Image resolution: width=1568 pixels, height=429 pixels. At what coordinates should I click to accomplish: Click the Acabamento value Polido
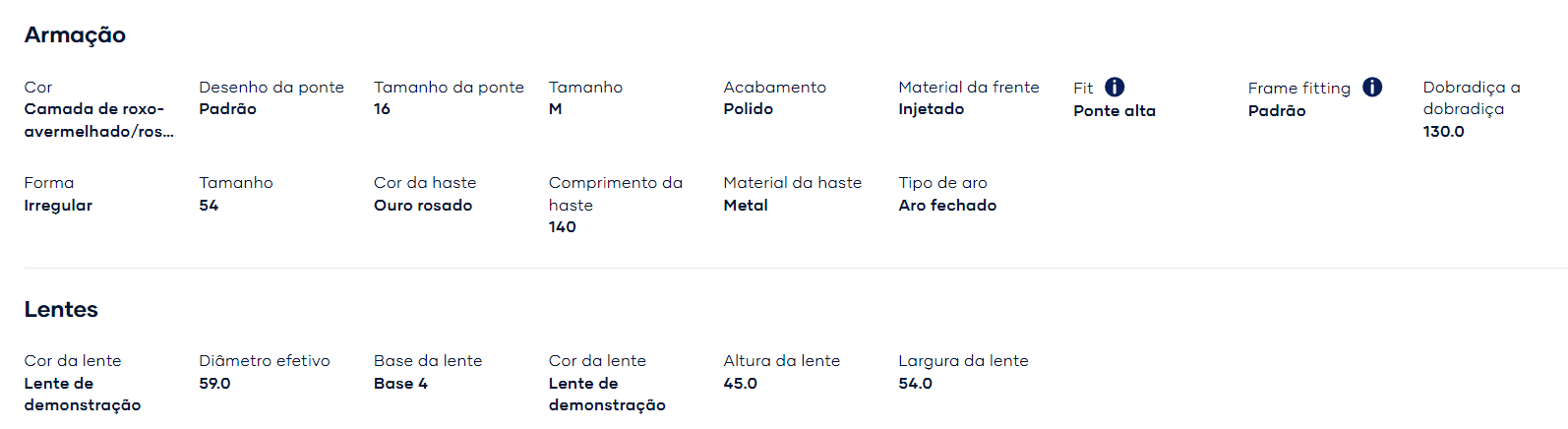(x=749, y=109)
